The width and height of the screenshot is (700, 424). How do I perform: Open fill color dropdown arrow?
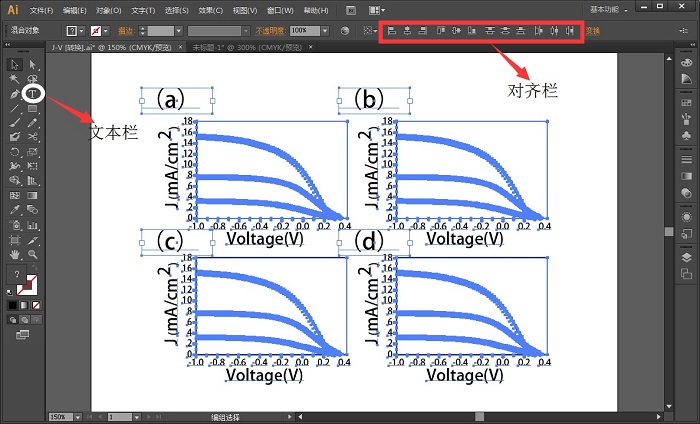[x=81, y=31]
